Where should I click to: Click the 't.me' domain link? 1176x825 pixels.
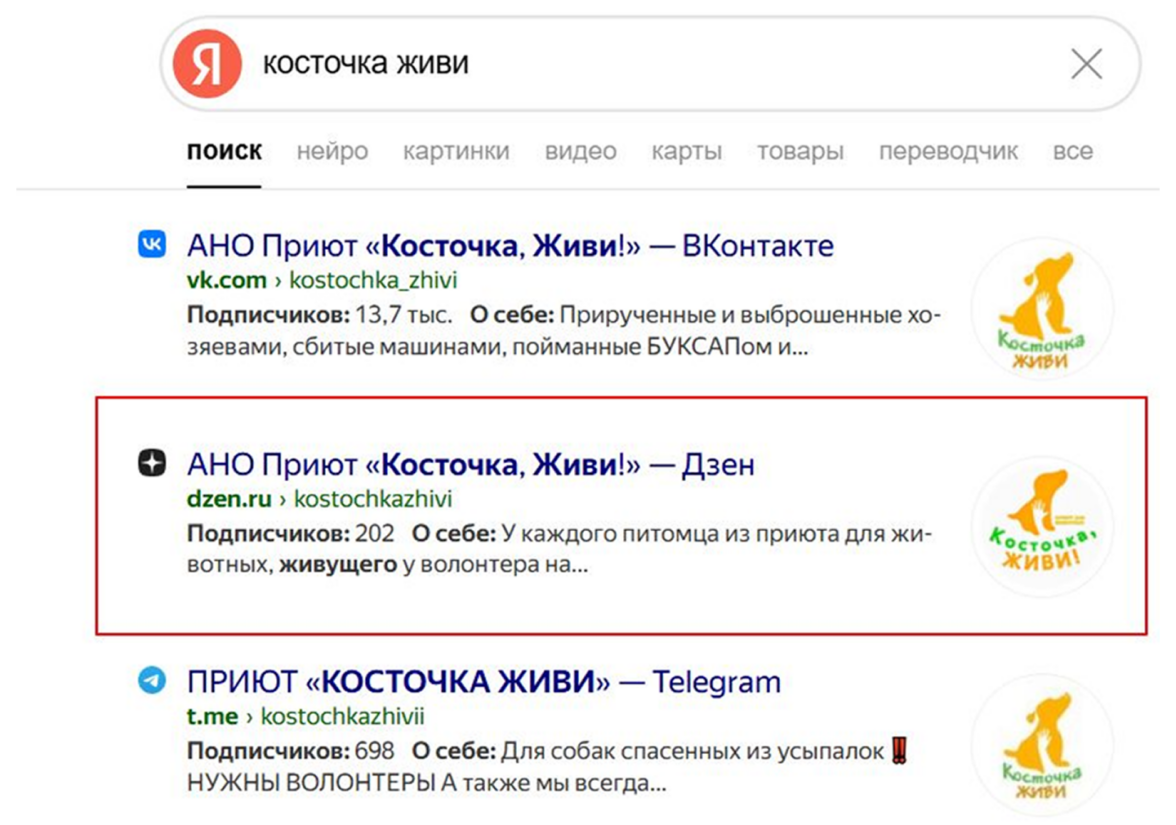(212, 716)
